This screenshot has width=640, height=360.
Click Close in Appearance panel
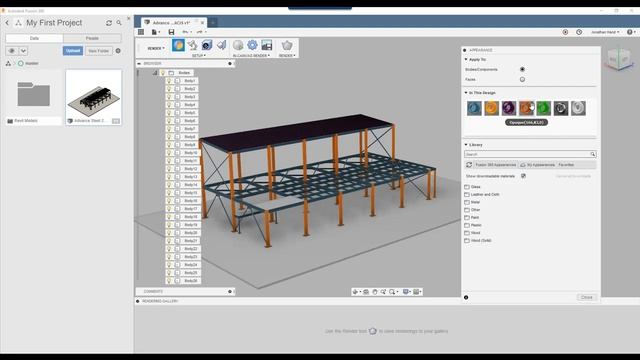(587, 298)
